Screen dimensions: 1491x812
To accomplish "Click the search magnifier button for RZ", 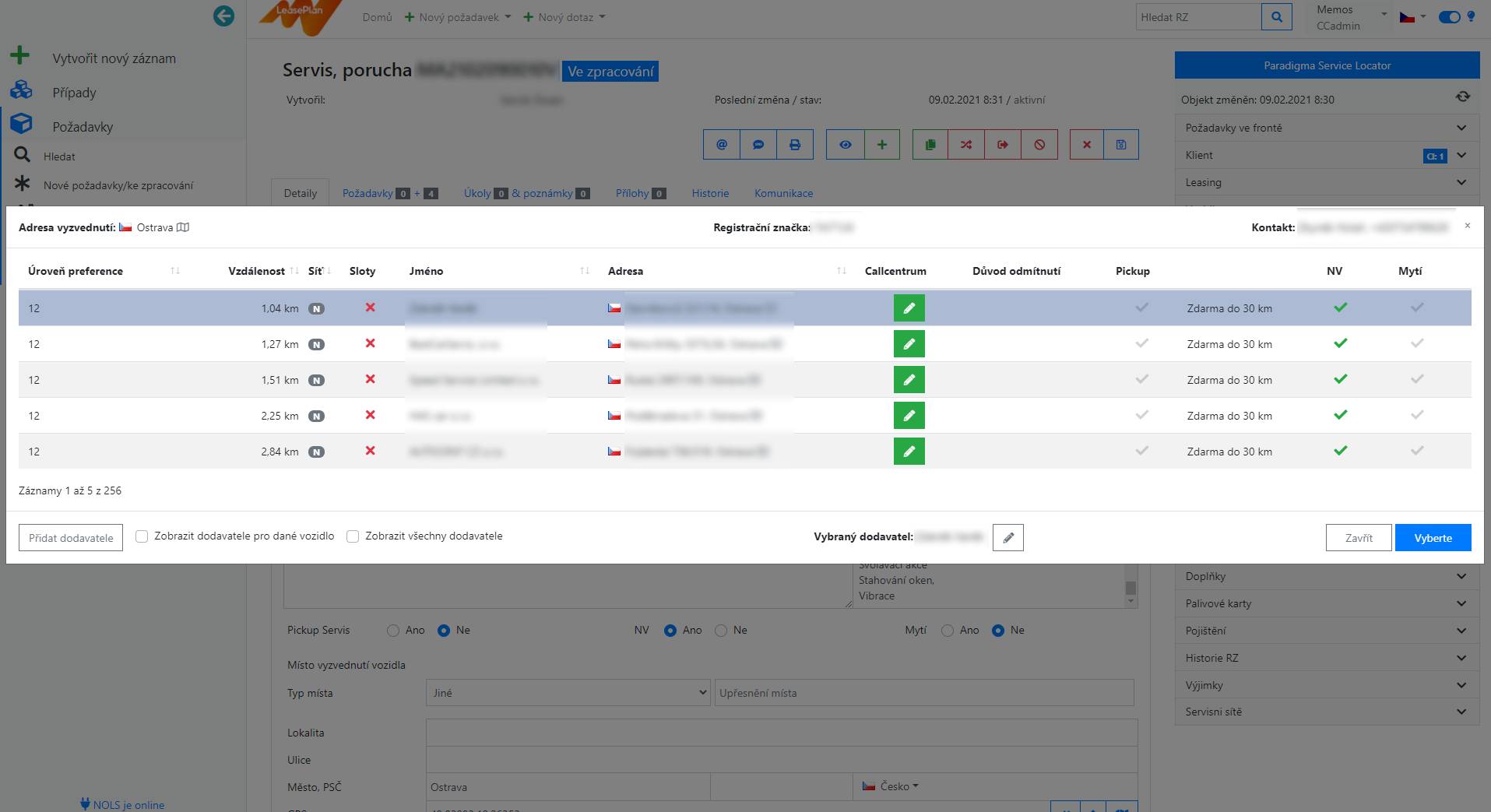I will tap(1277, 16).
